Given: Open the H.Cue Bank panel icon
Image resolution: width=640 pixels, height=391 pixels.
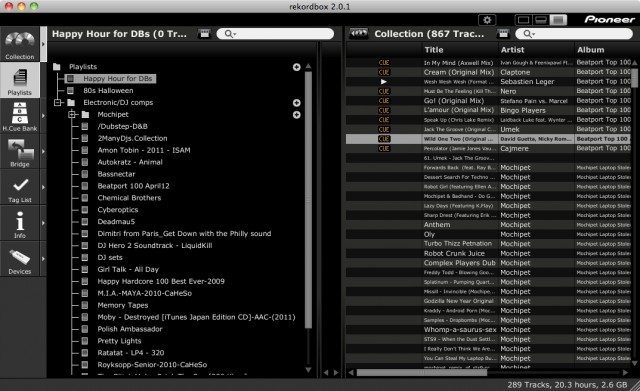Looking at the screenshot, I should (x=20, y=116).
